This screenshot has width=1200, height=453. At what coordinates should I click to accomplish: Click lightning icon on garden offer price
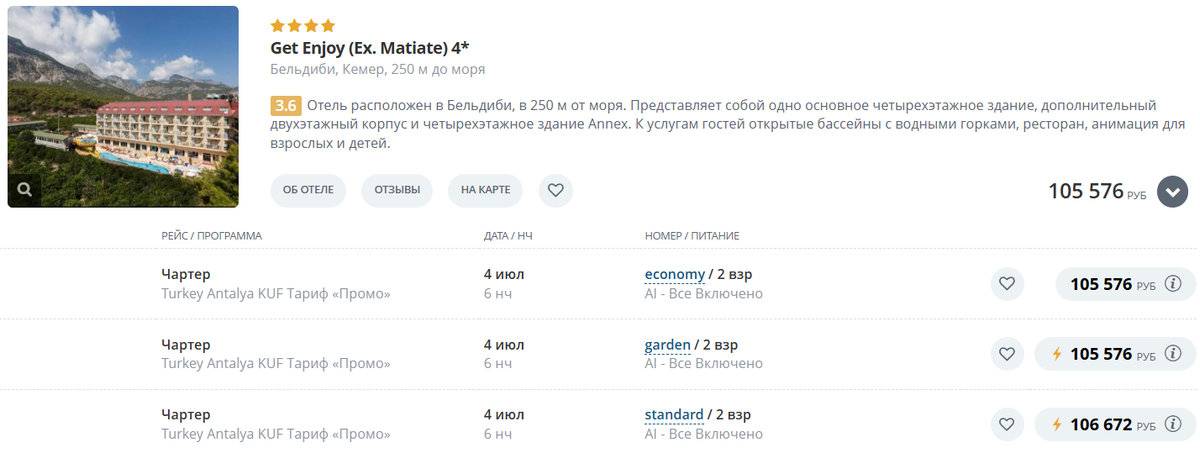1056,354
